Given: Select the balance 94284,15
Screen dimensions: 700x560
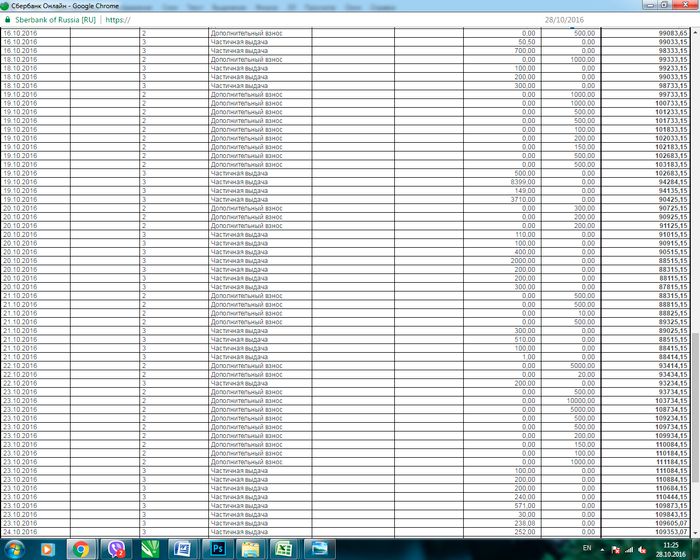Looking at the screenshot, I should point(673,182).
